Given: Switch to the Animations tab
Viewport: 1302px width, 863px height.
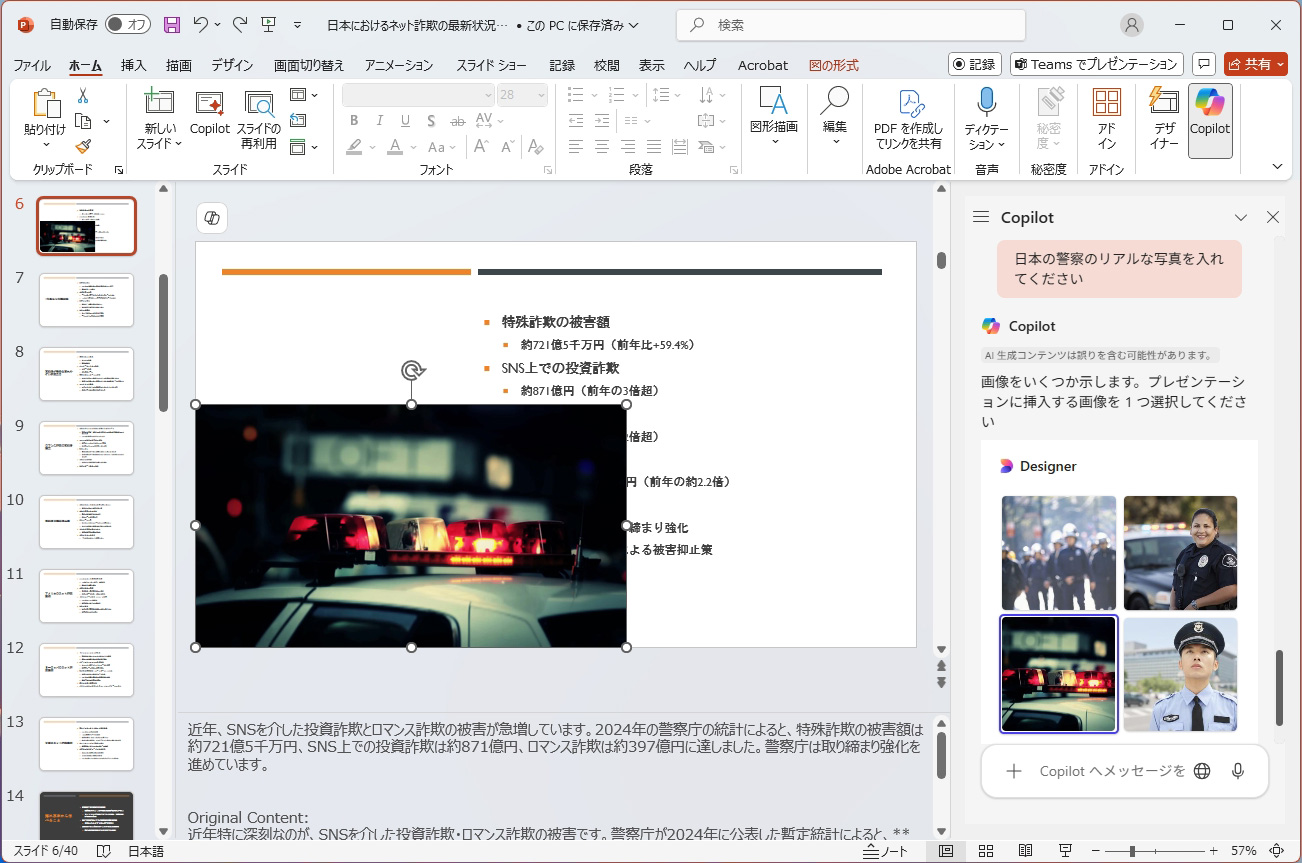Looking at the screenshot, I should (398, 65).
